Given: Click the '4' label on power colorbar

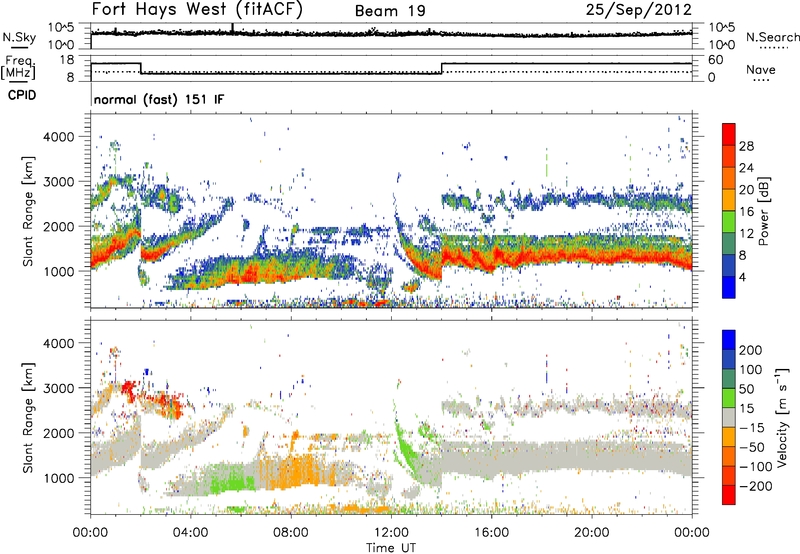Looking at the screenshot, I should click(x=742, y=278).
